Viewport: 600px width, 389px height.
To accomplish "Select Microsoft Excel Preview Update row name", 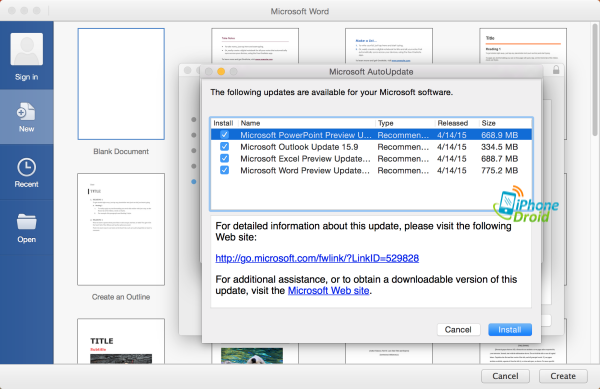I will tap(305, 159).
